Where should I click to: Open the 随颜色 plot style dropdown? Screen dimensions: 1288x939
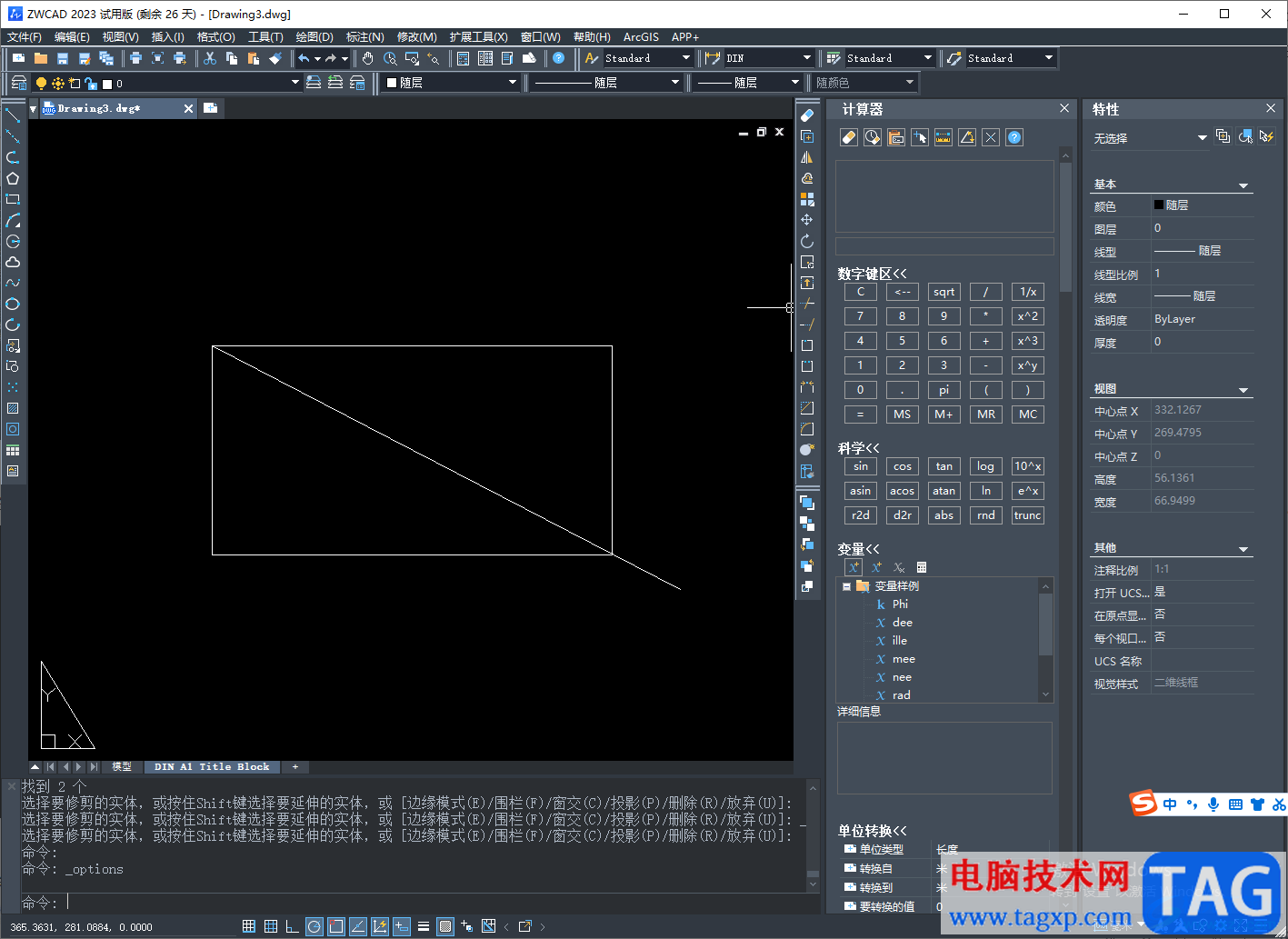point(910,83)
